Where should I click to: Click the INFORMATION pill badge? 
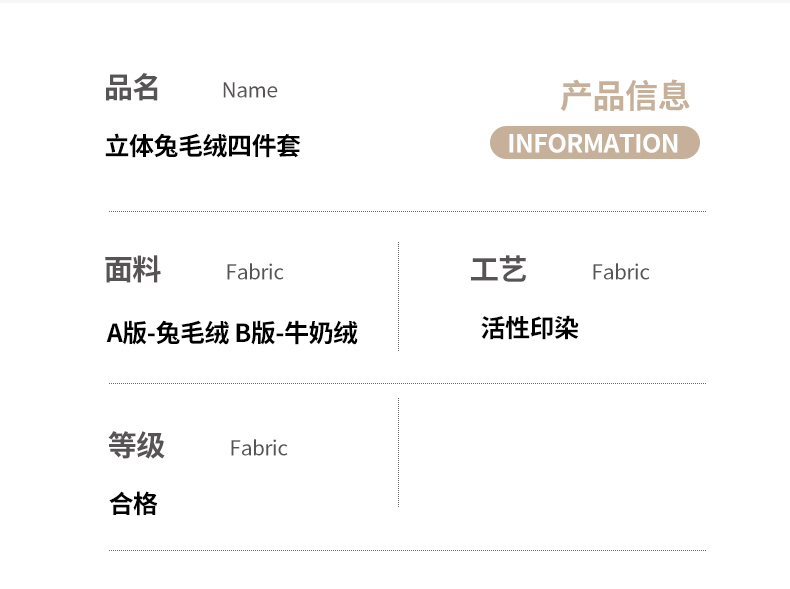click(594, 143)
